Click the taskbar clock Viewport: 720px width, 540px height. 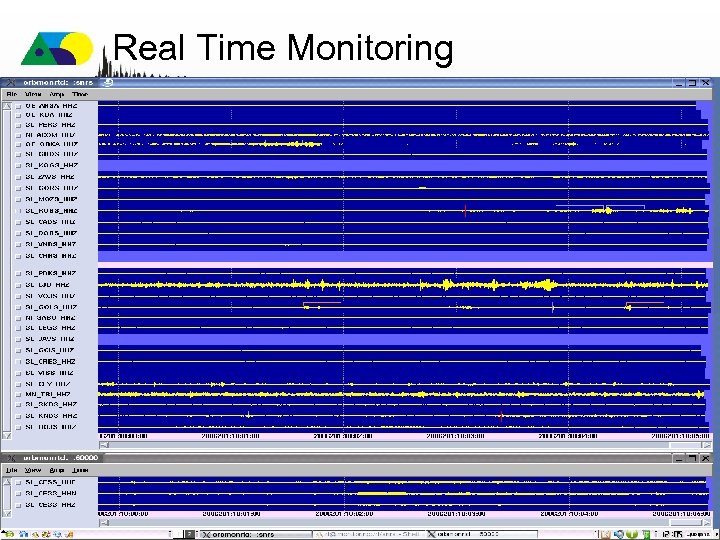coord(672,534)
